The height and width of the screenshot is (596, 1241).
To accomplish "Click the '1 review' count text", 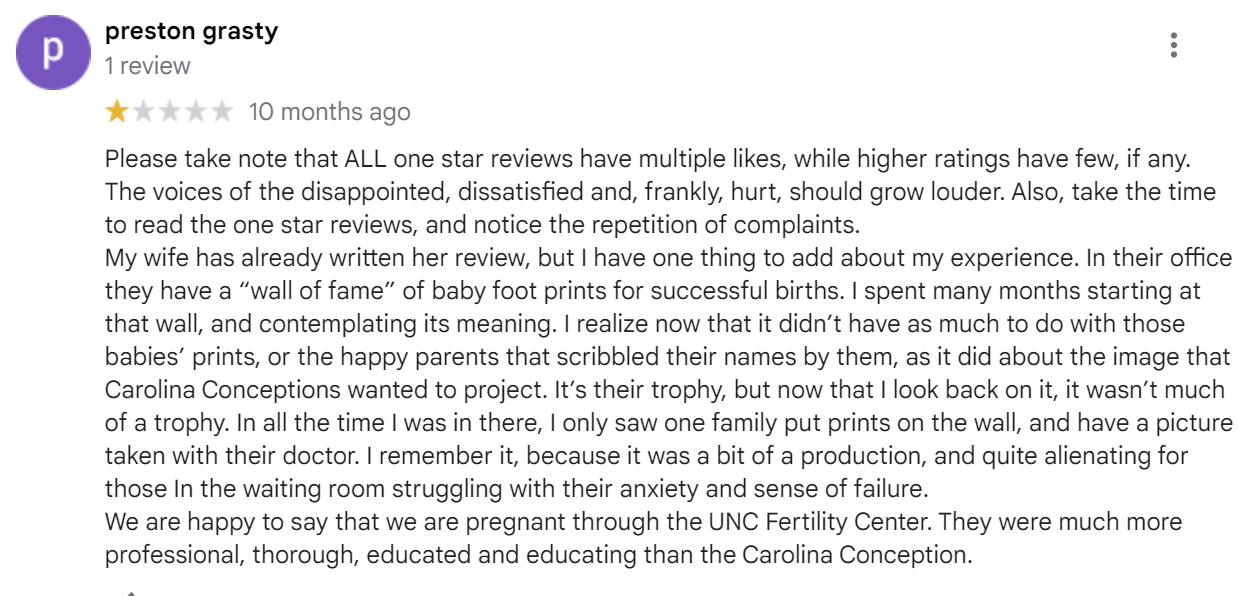I will [x=148, y=66].
